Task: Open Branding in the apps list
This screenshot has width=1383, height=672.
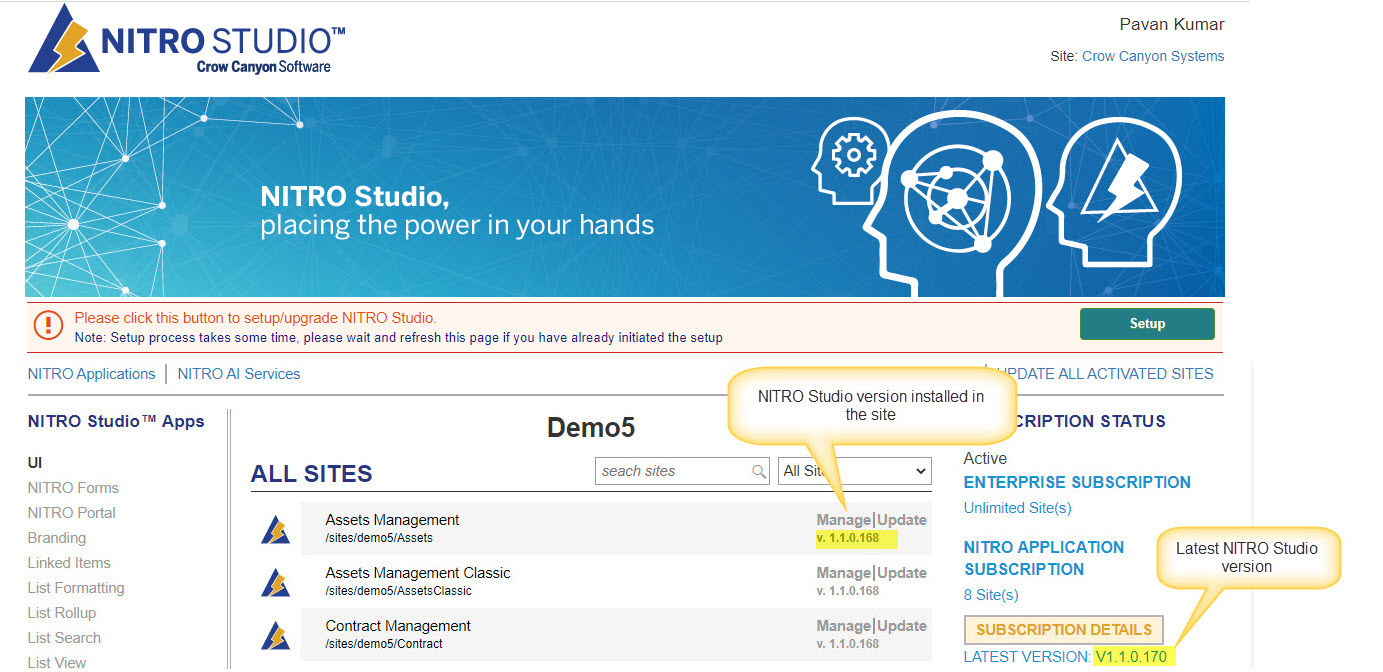Action: pos(57,538)
